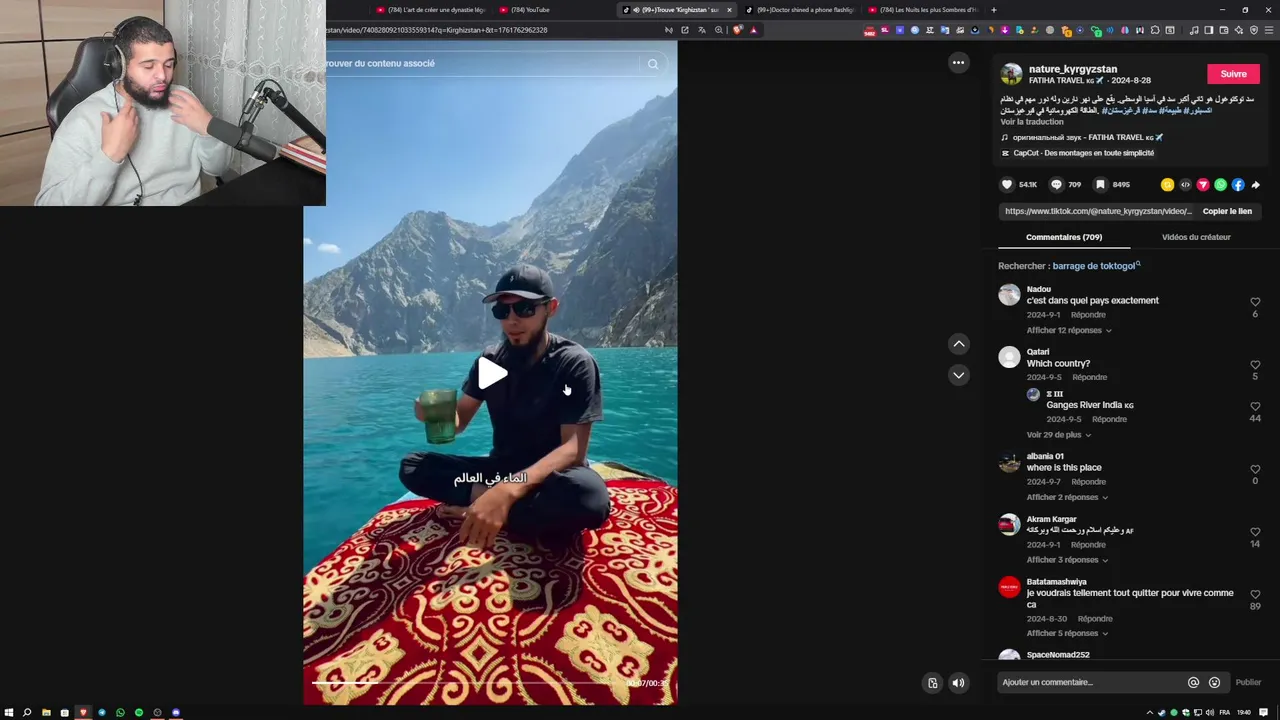Open the Windows Start menu
This screenshot has height=720, width=1280.
point(9,712)
